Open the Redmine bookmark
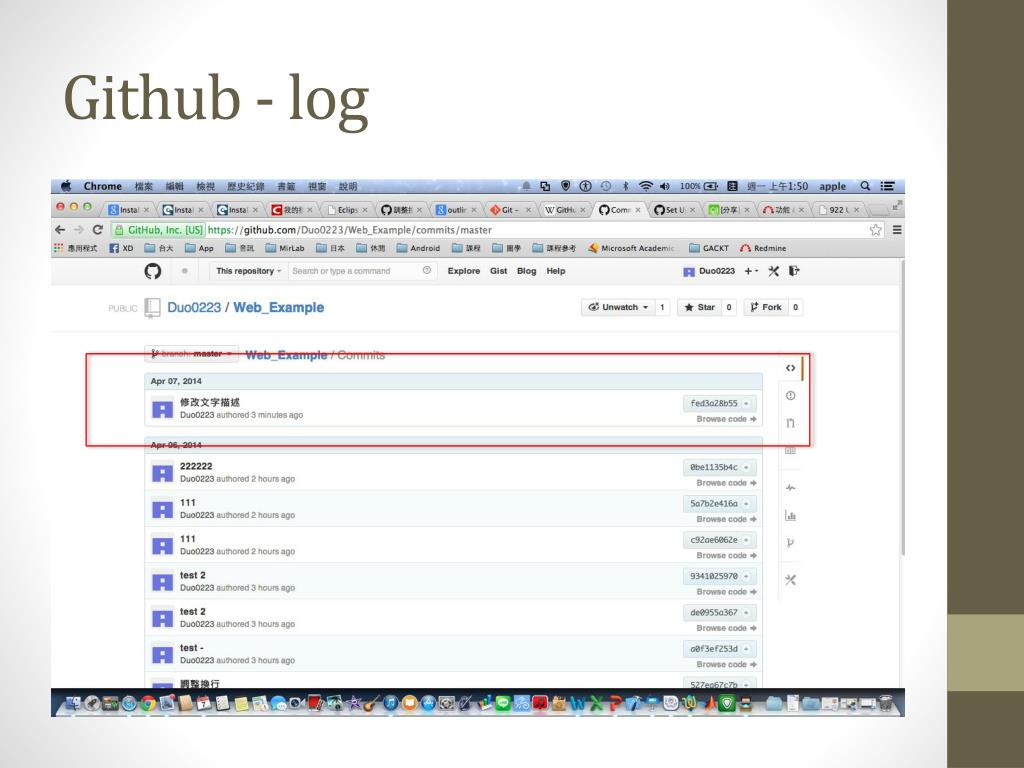This screenshot has width=1024, height=768. [x=763, y=248]
